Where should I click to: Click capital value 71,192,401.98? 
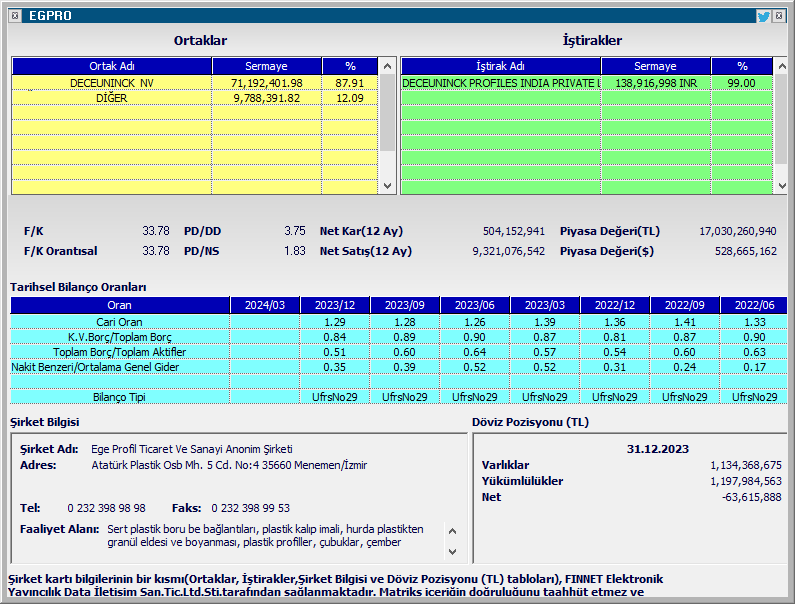267,83
